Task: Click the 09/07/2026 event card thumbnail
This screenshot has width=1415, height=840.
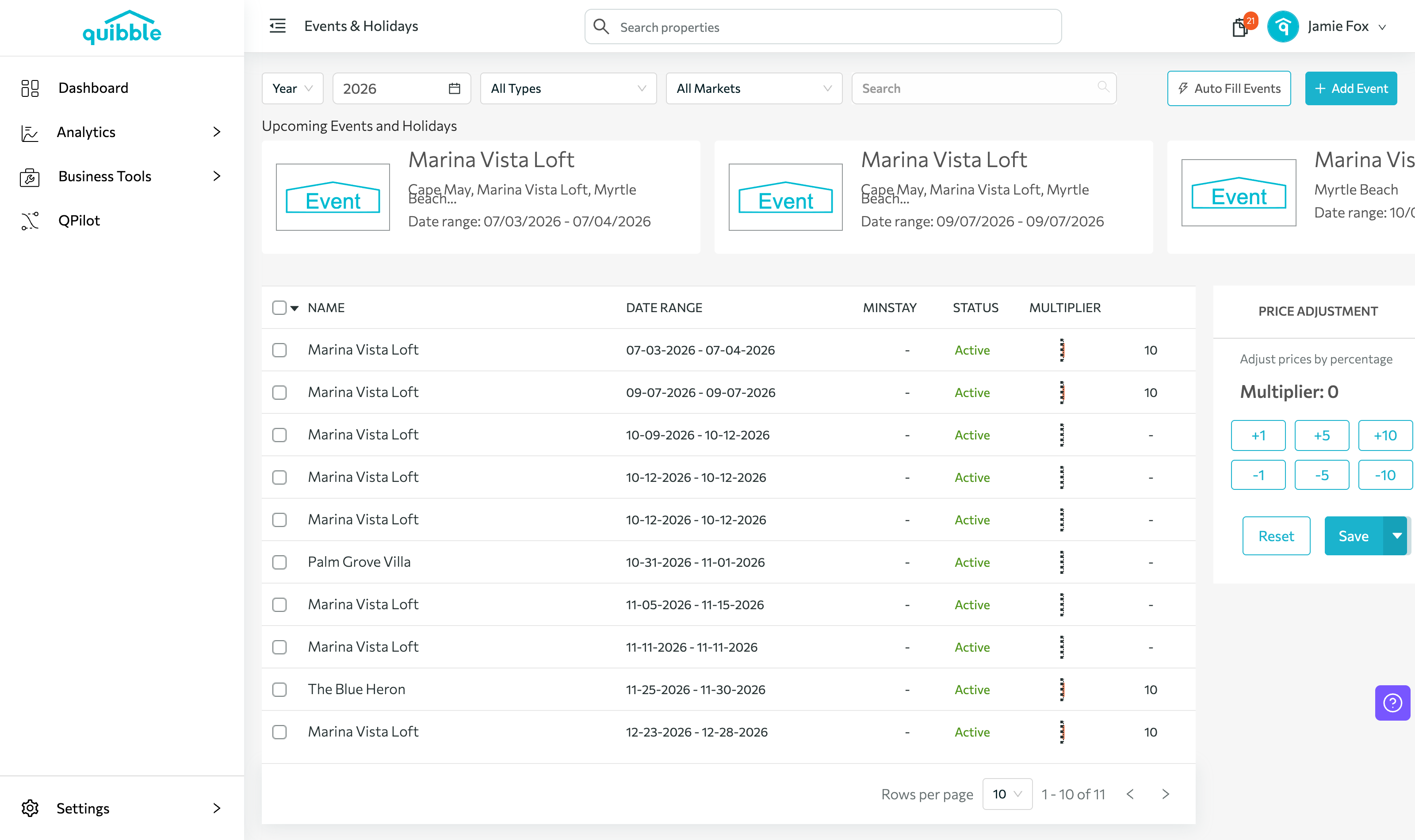Action: [x=786, y=197]
